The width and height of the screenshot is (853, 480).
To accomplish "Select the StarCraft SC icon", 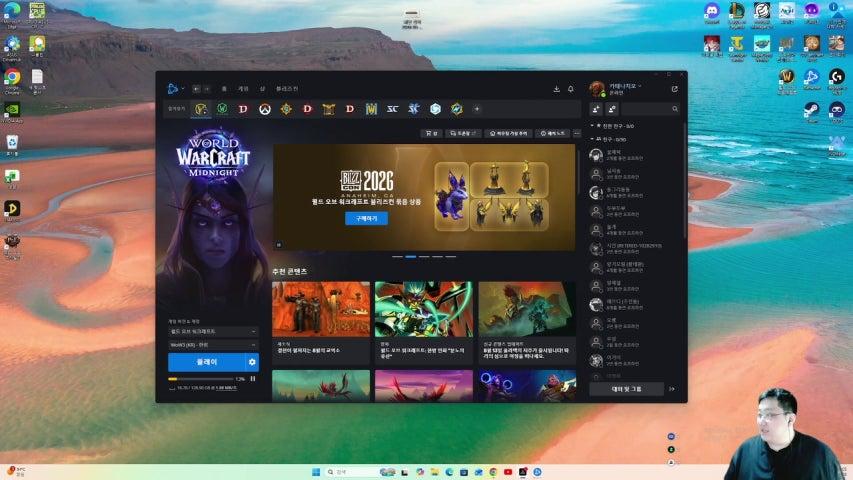I will pyautogui.click(x=392, y=109).
